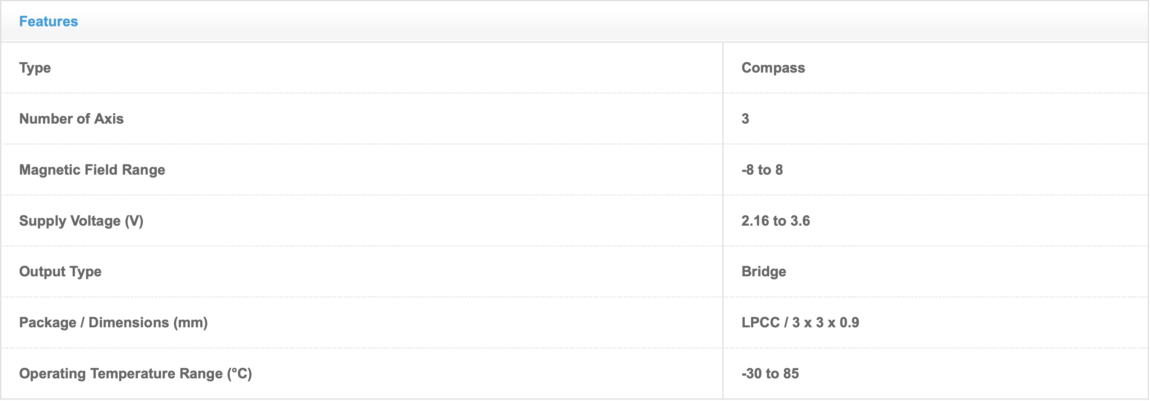
Task: Select the Supply Voltage (V) label
Action: pyautogui.click(x=81, y=221)
